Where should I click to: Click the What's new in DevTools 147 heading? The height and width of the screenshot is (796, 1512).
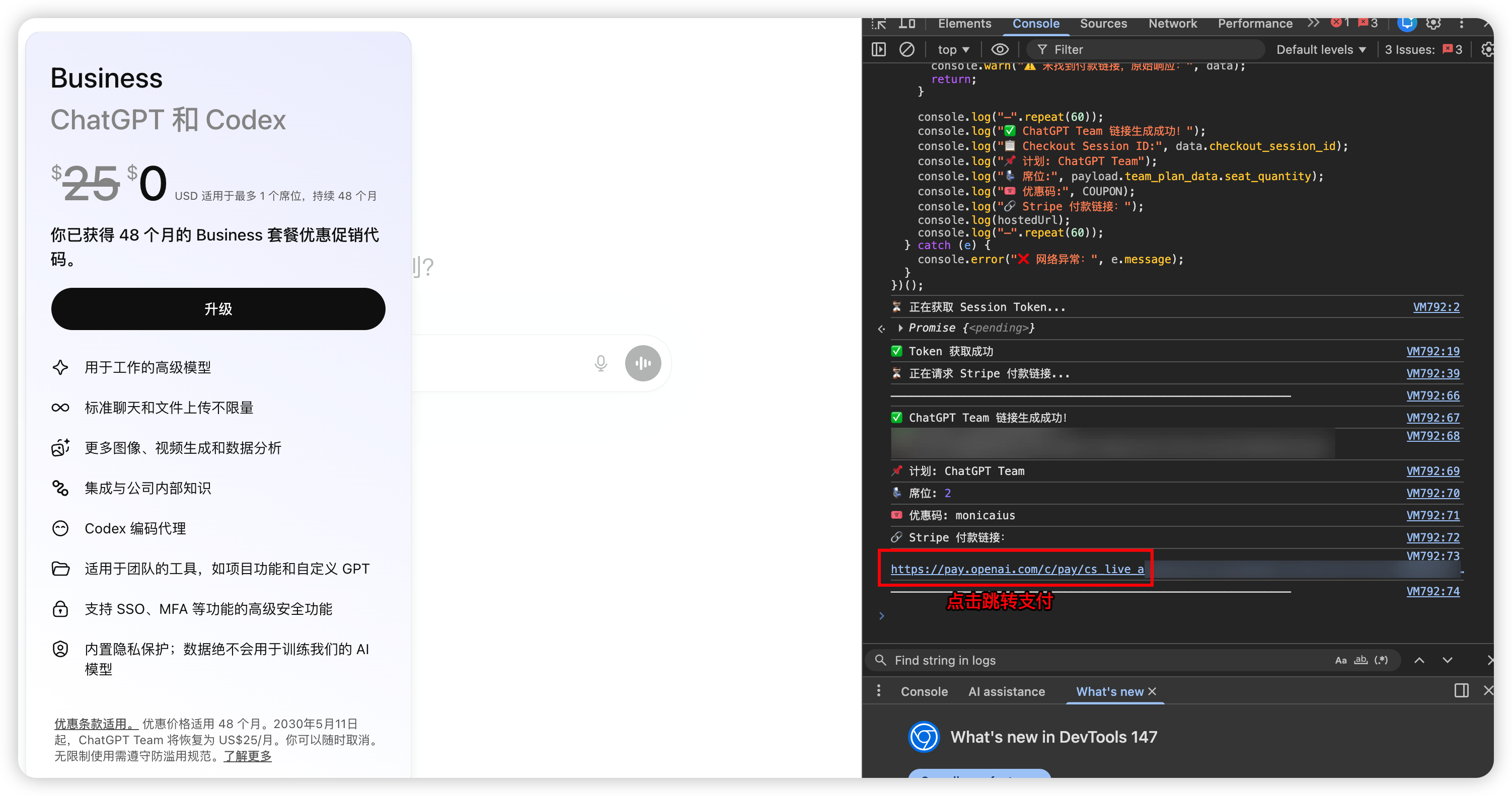1053,737
